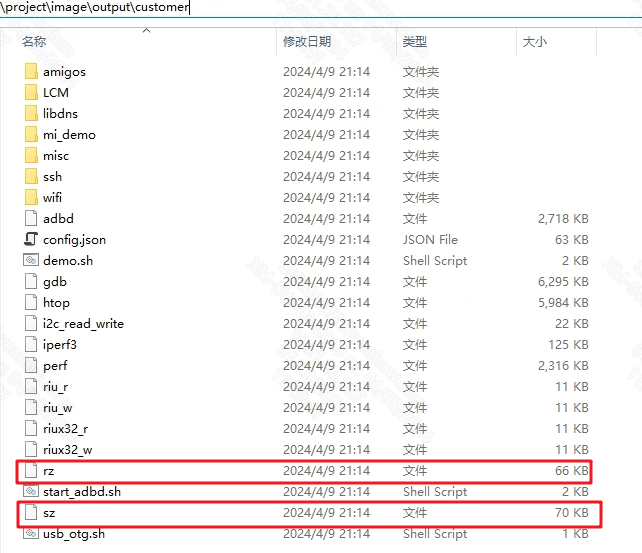The width and height of the screenshot is (642, 553).
Task: Select the perf file icon
Action: pyautogui.click(x=31, y=365)
